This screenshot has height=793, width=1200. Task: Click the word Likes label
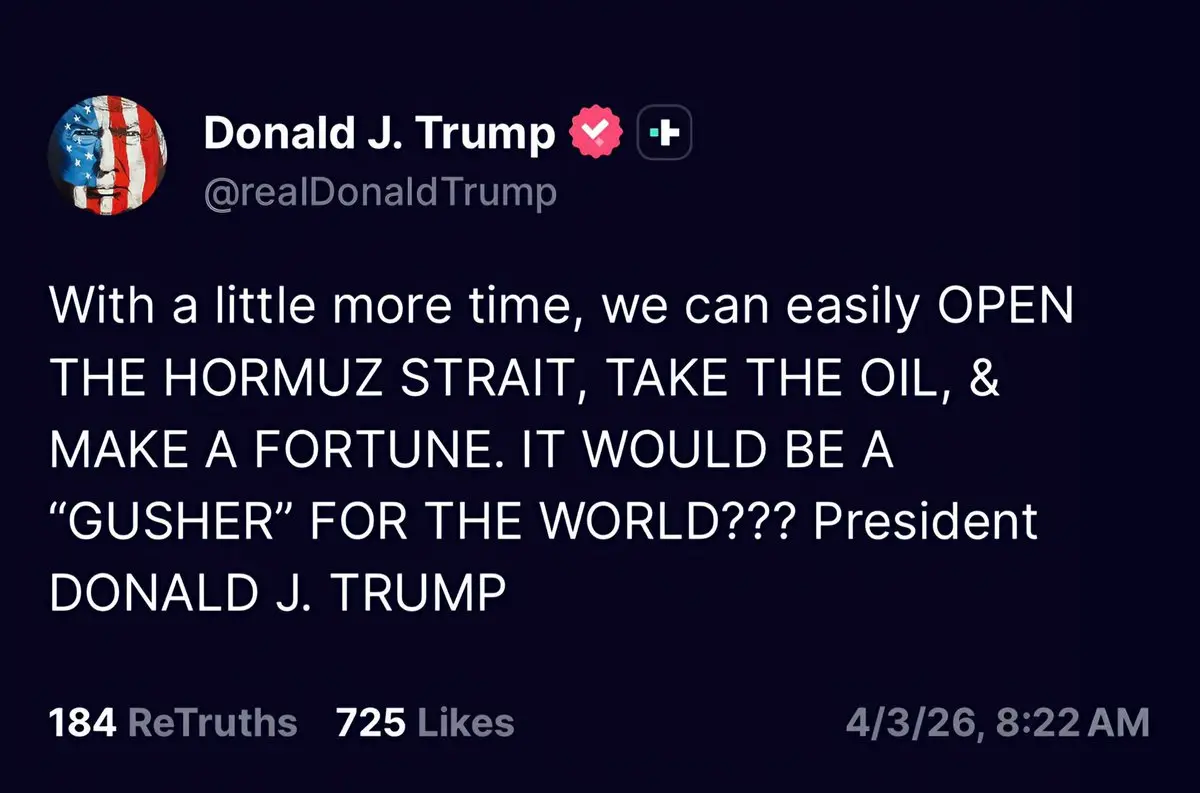(x=464, y=722)
